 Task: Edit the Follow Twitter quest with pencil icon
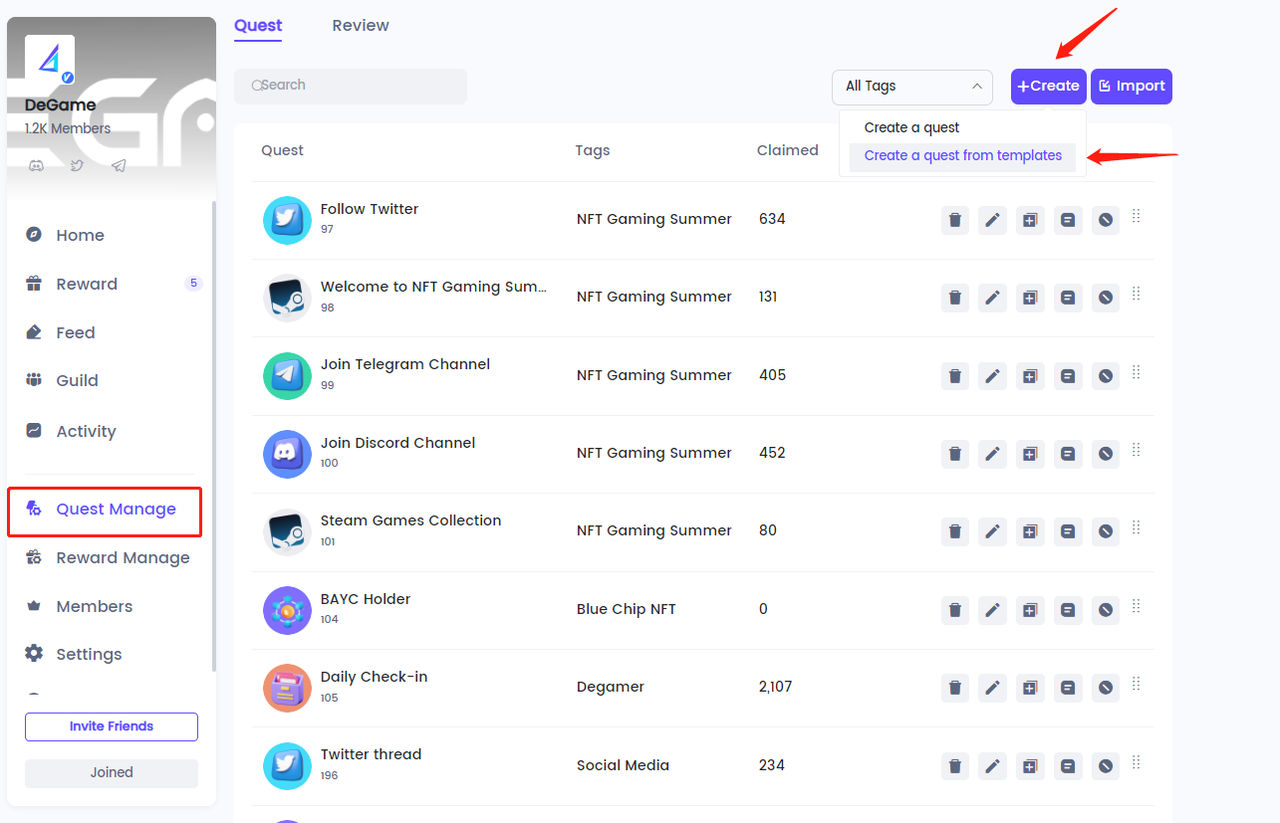point(992,220)
